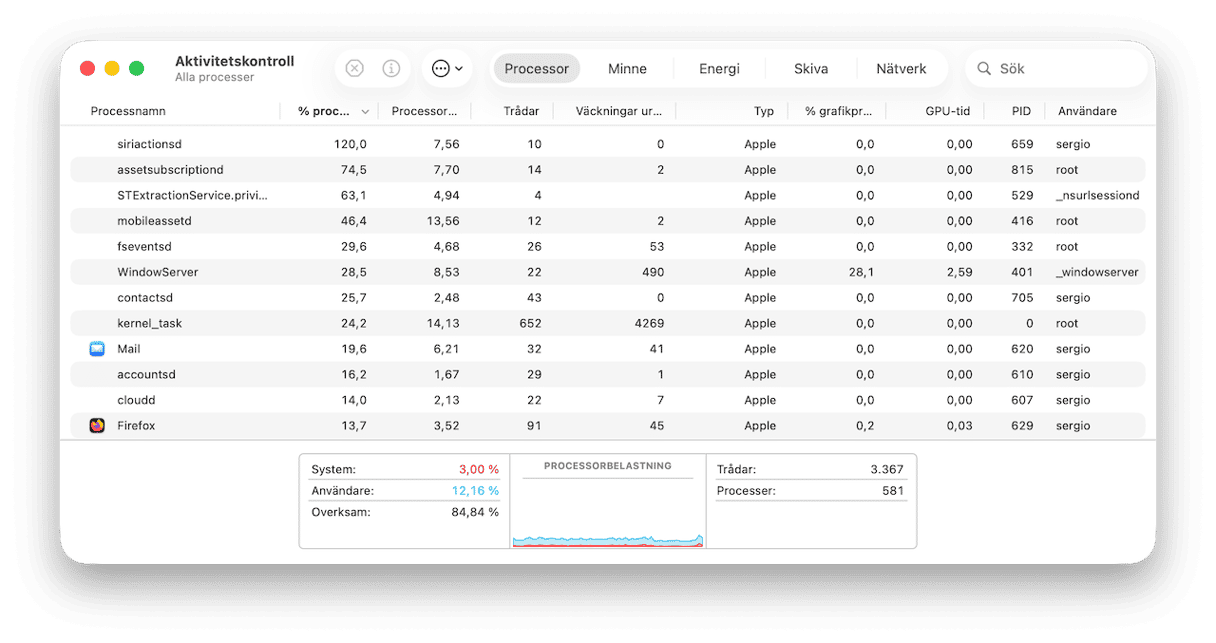The width and height of the screenshot is (1216, 643).
Task: Select the Nätverk tab
Action: [901, 69]
